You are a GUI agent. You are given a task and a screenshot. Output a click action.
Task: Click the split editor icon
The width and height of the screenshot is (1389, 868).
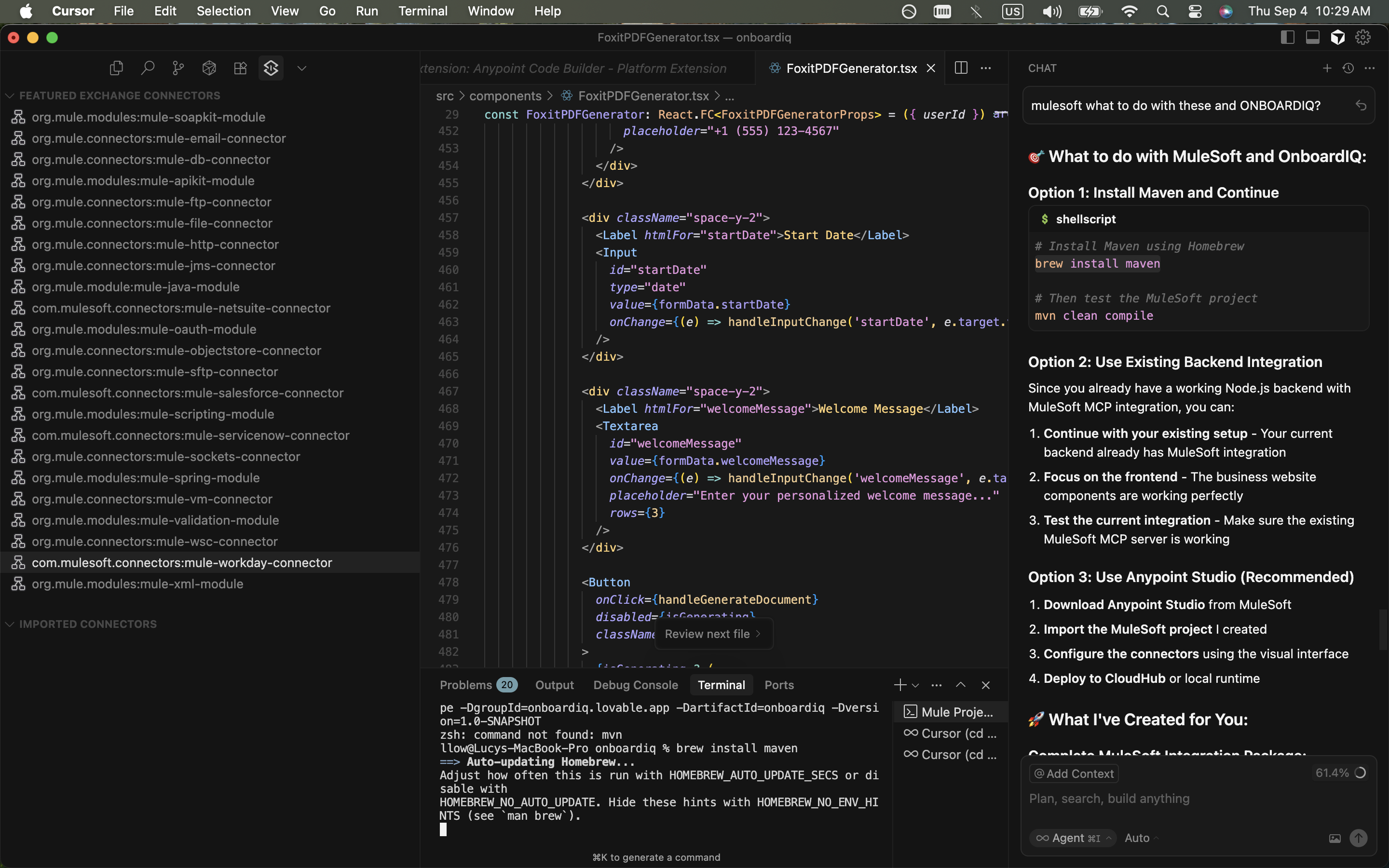point(961,68)
